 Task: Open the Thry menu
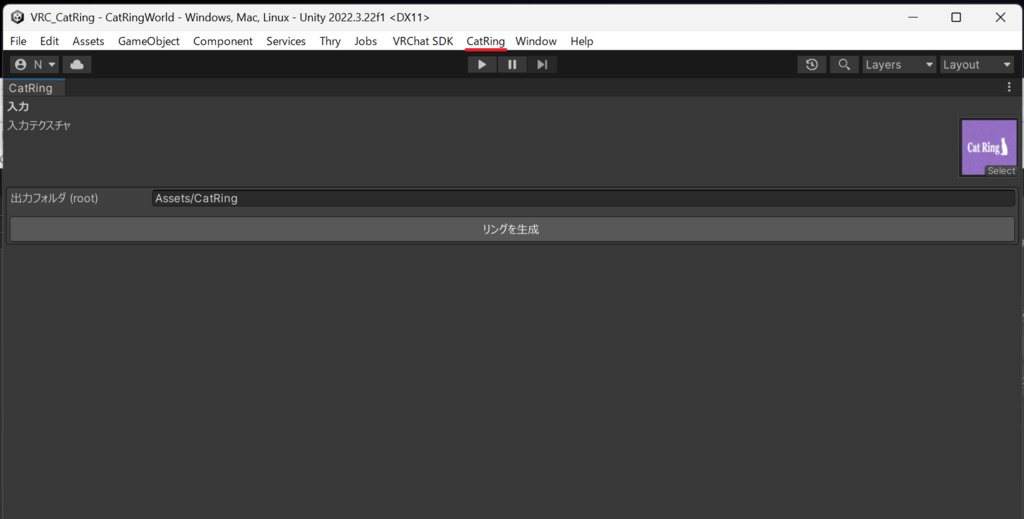pos(330,41)
